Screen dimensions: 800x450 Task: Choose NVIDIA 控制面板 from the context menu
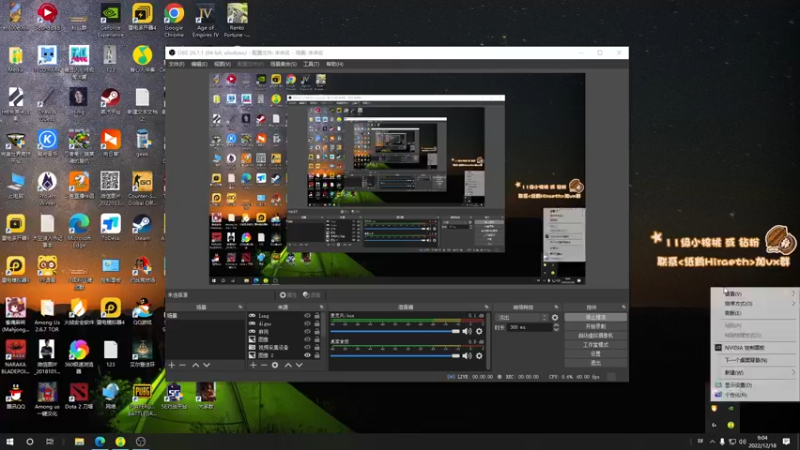(754, 348)
